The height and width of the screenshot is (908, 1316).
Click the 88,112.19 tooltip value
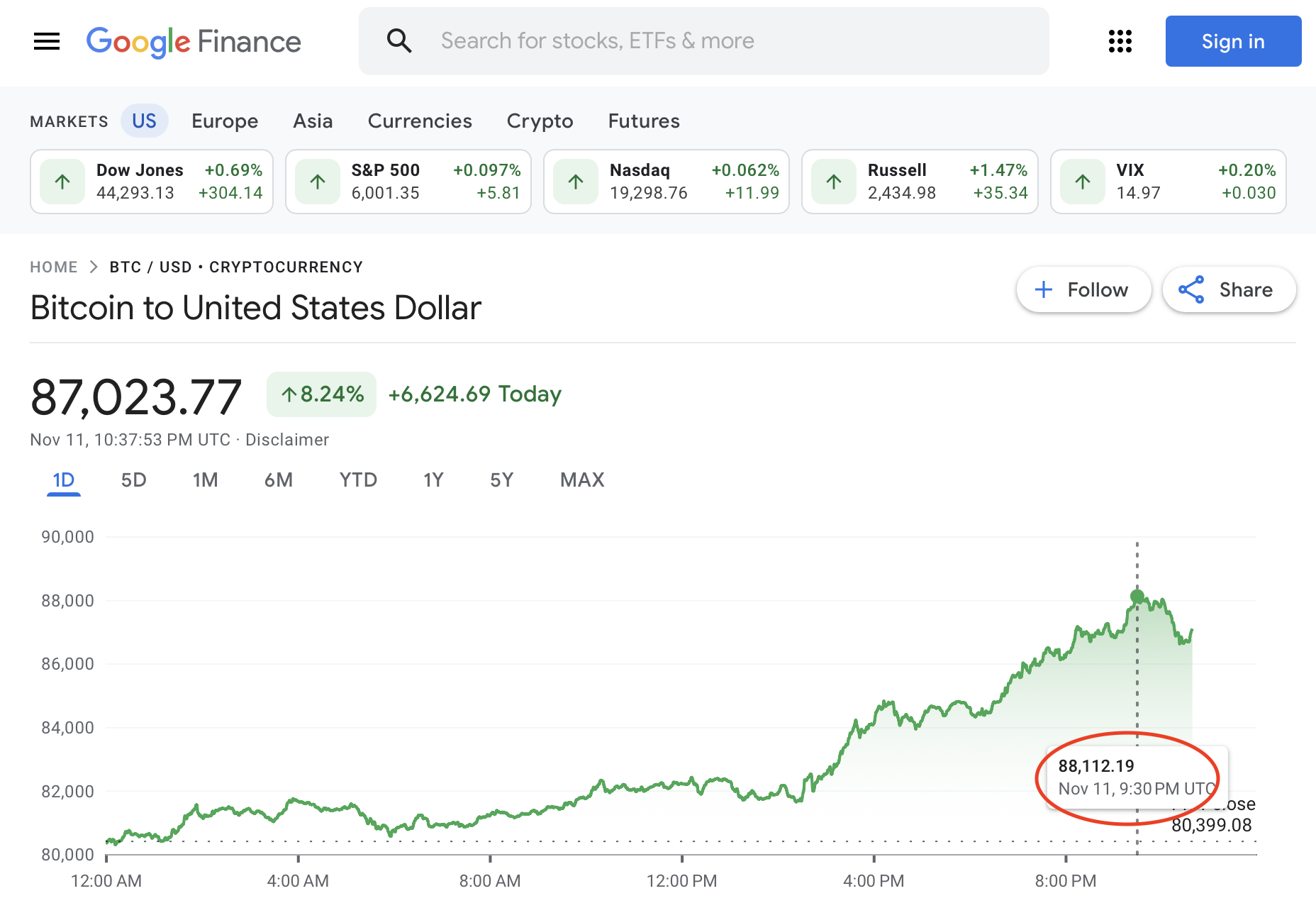(x=1096, y=766)
